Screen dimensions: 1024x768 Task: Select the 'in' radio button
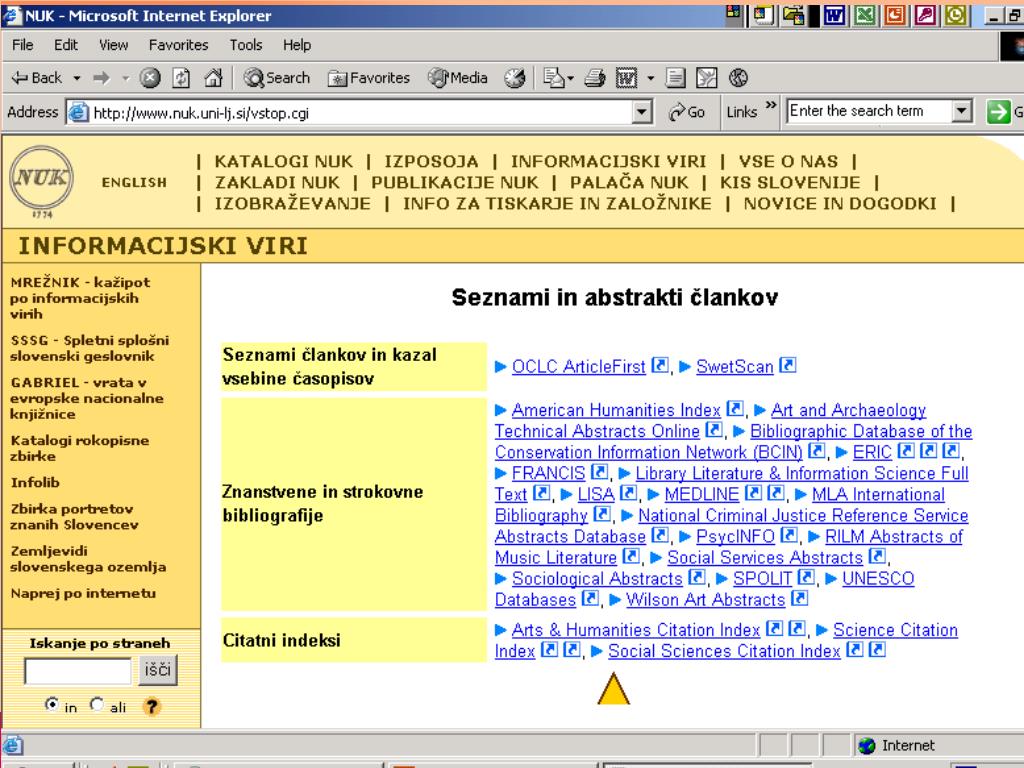click(52, 704)
